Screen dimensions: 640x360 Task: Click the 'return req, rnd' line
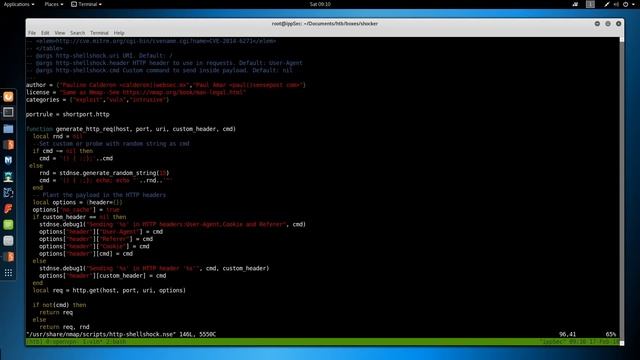pos(64,327)
